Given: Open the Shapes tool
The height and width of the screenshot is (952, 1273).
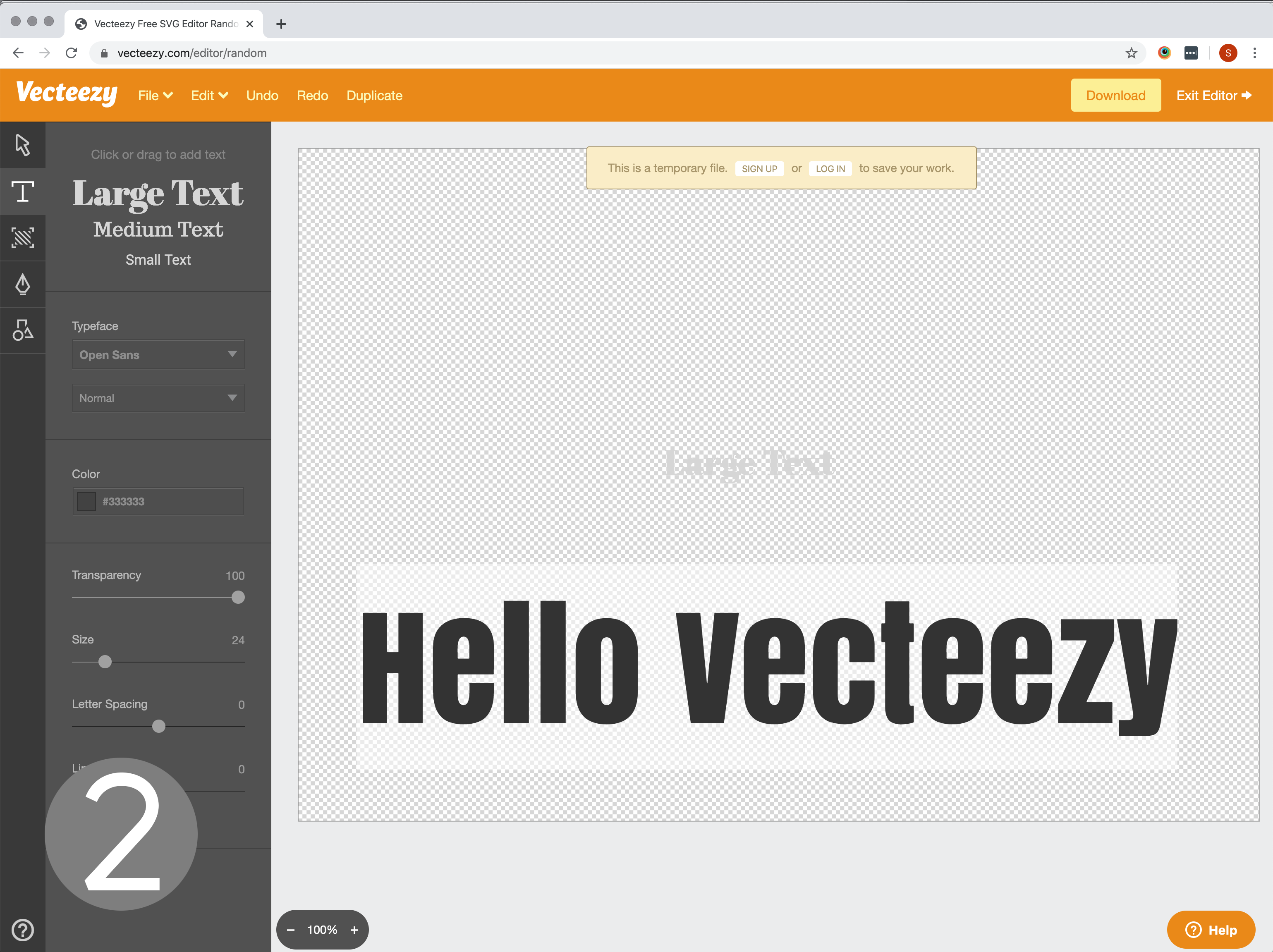Looking at the screenshot, I should (22, 330).
